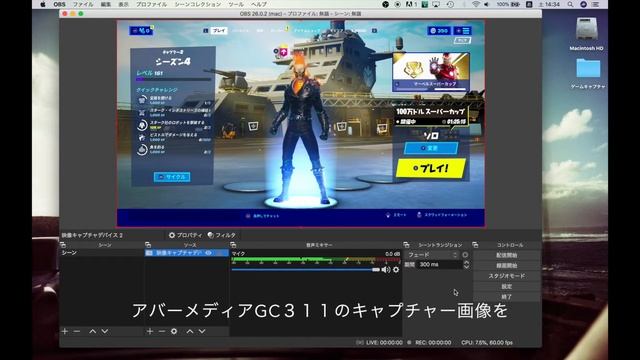Viewport: 640px width, 360px height.
Task: Open fade transition properties icon
Action: [x=465, y=255]
